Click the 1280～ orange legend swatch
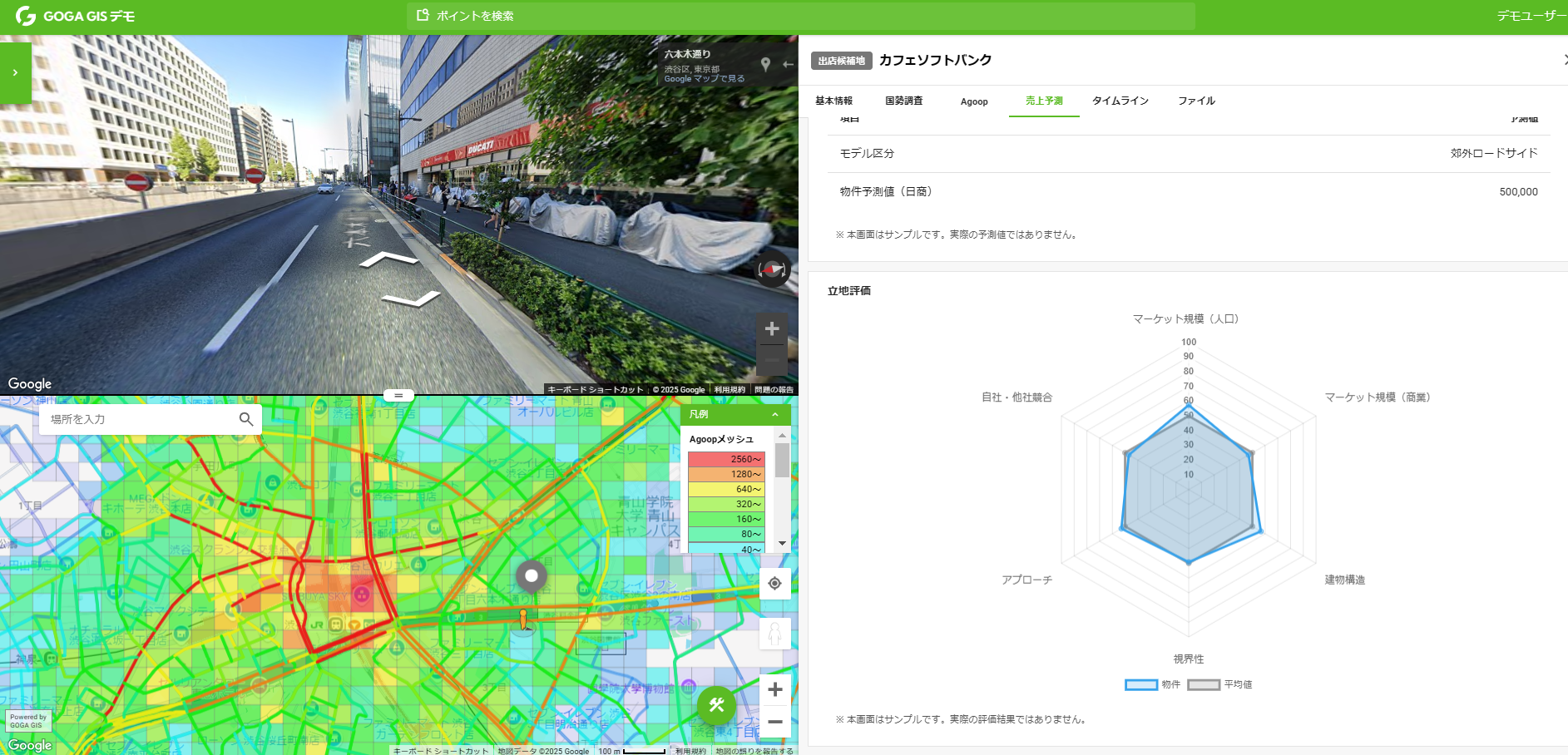This screenshot has height=755, width=1568. coord(726,474)
